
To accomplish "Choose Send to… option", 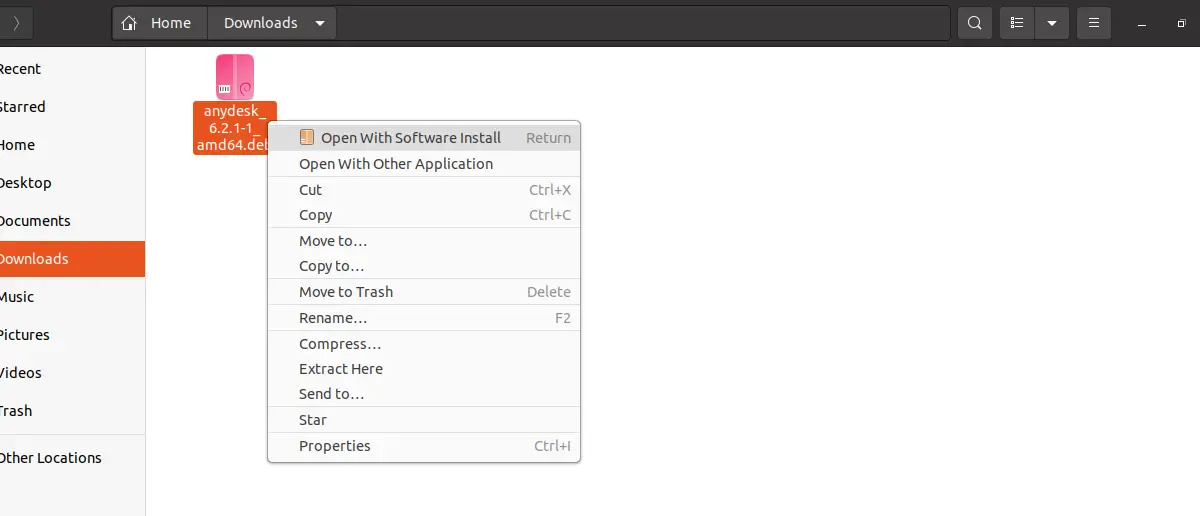I will coord(424,394).
